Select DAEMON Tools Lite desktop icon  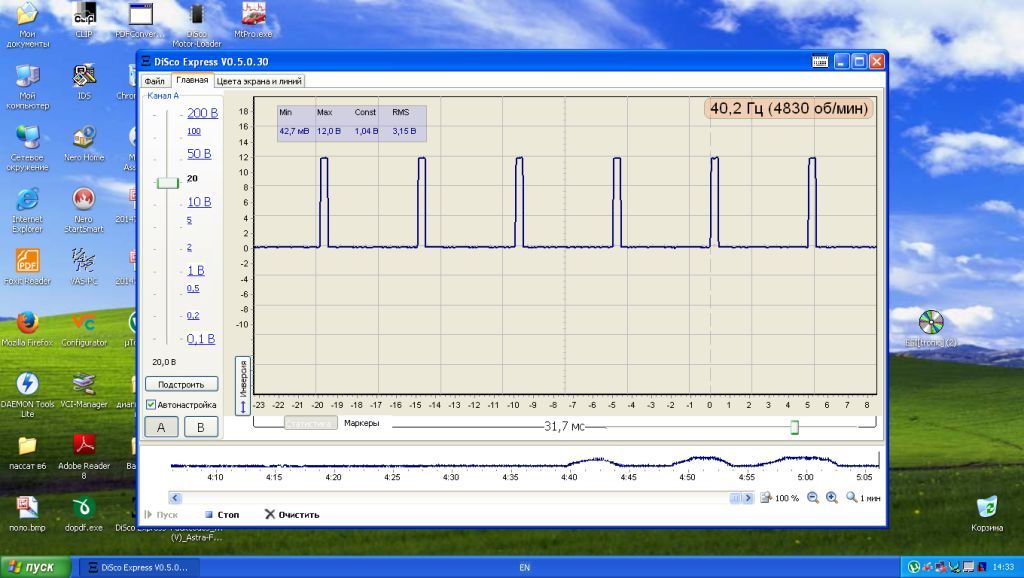[27, 395]
